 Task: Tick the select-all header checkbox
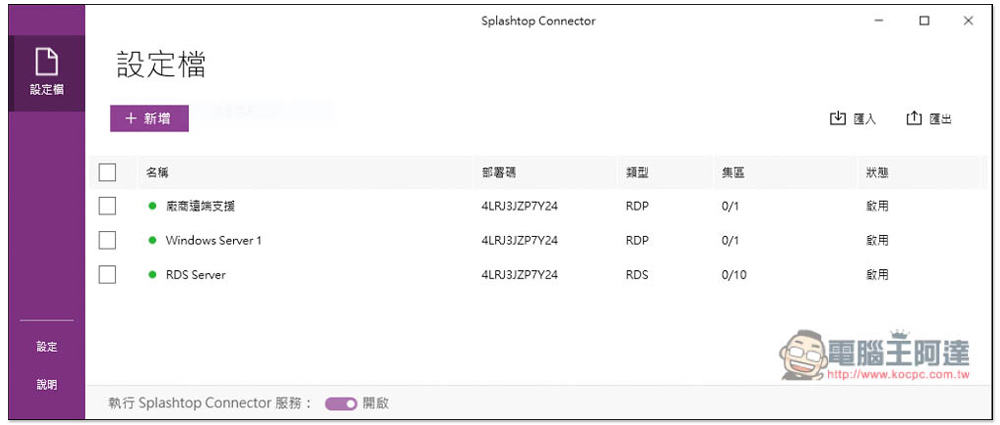tap(108, 172)
